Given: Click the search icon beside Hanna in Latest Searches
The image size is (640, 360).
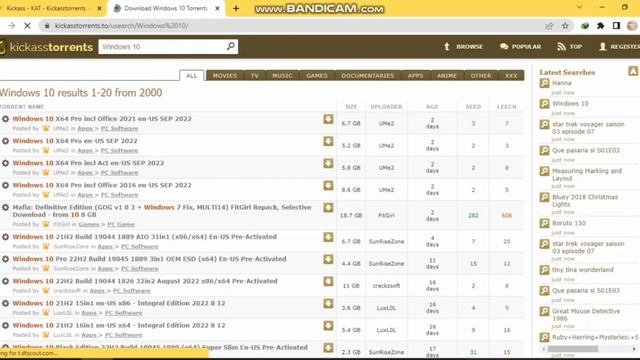Looking at the screenshot, I should click(x=544, y=83).
